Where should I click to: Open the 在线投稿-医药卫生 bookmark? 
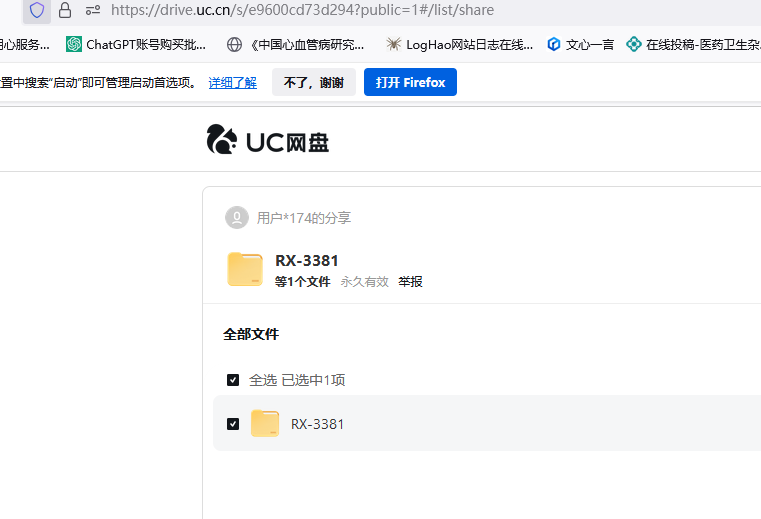[x=693, y=45]
